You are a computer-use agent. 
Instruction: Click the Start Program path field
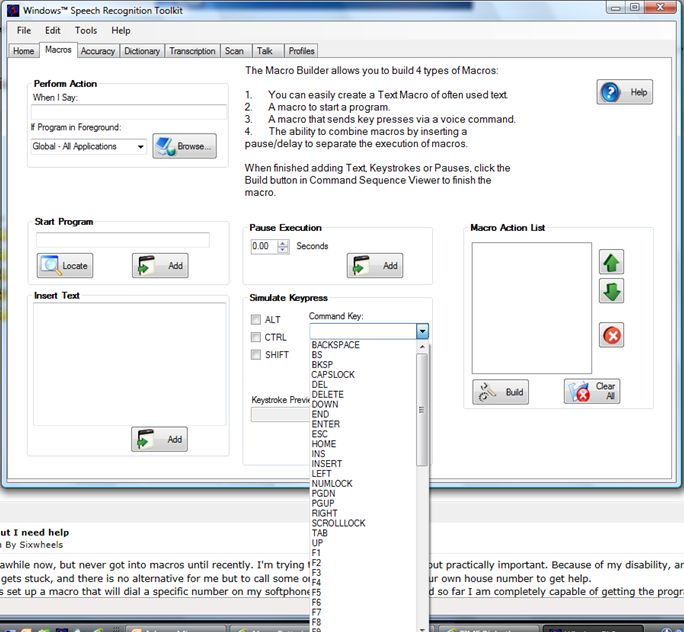(x=123, y=240)
